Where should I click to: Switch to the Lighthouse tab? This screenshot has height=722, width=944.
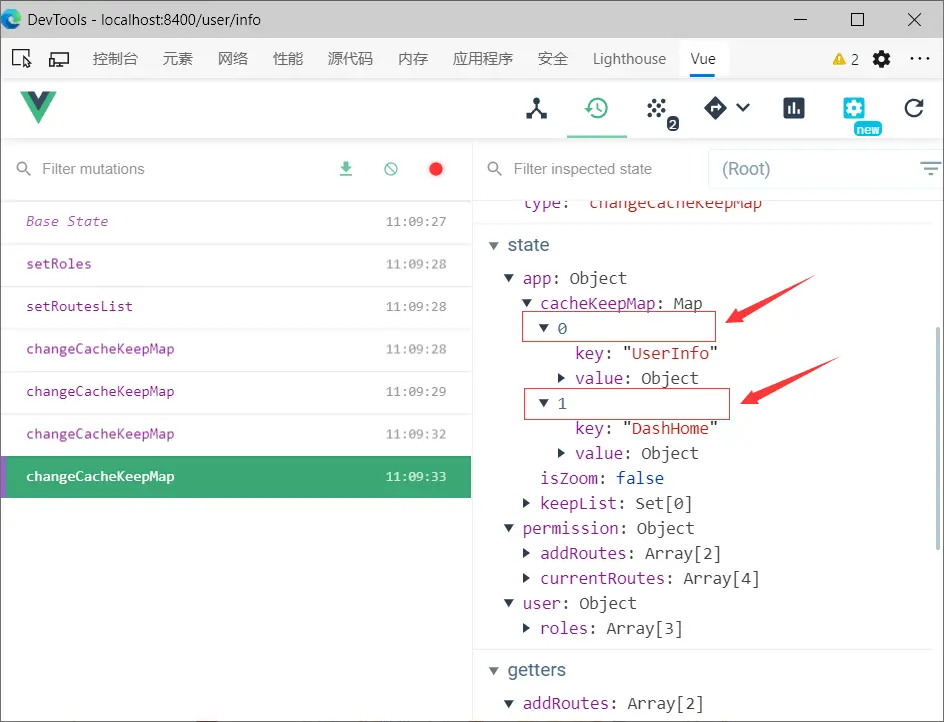click(629, 59)
